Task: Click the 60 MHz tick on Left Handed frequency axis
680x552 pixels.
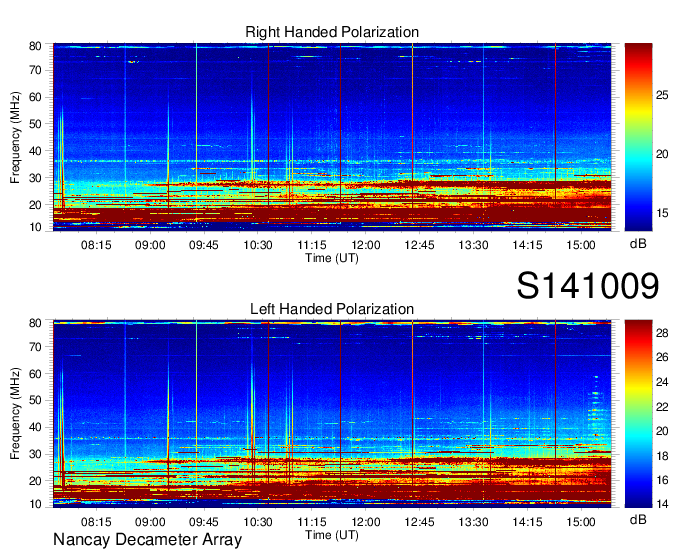Action: [x=35, y=374]
